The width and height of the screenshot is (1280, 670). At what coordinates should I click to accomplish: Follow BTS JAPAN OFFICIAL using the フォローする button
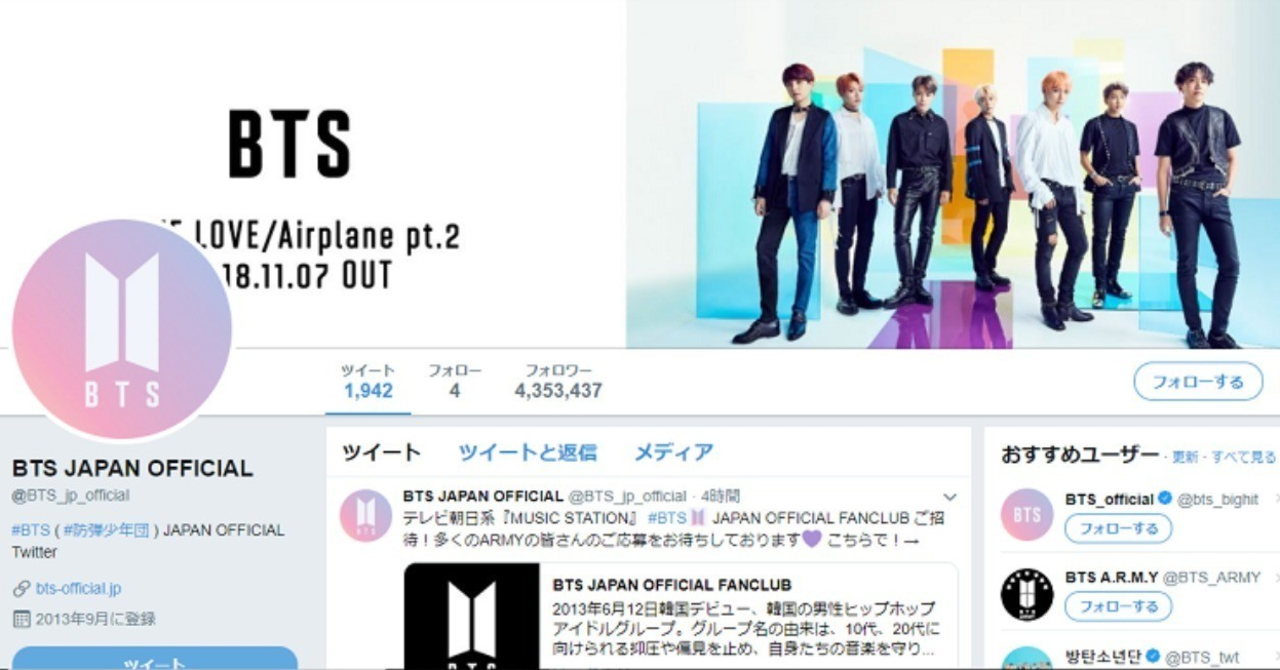(x=1198, y=382)
